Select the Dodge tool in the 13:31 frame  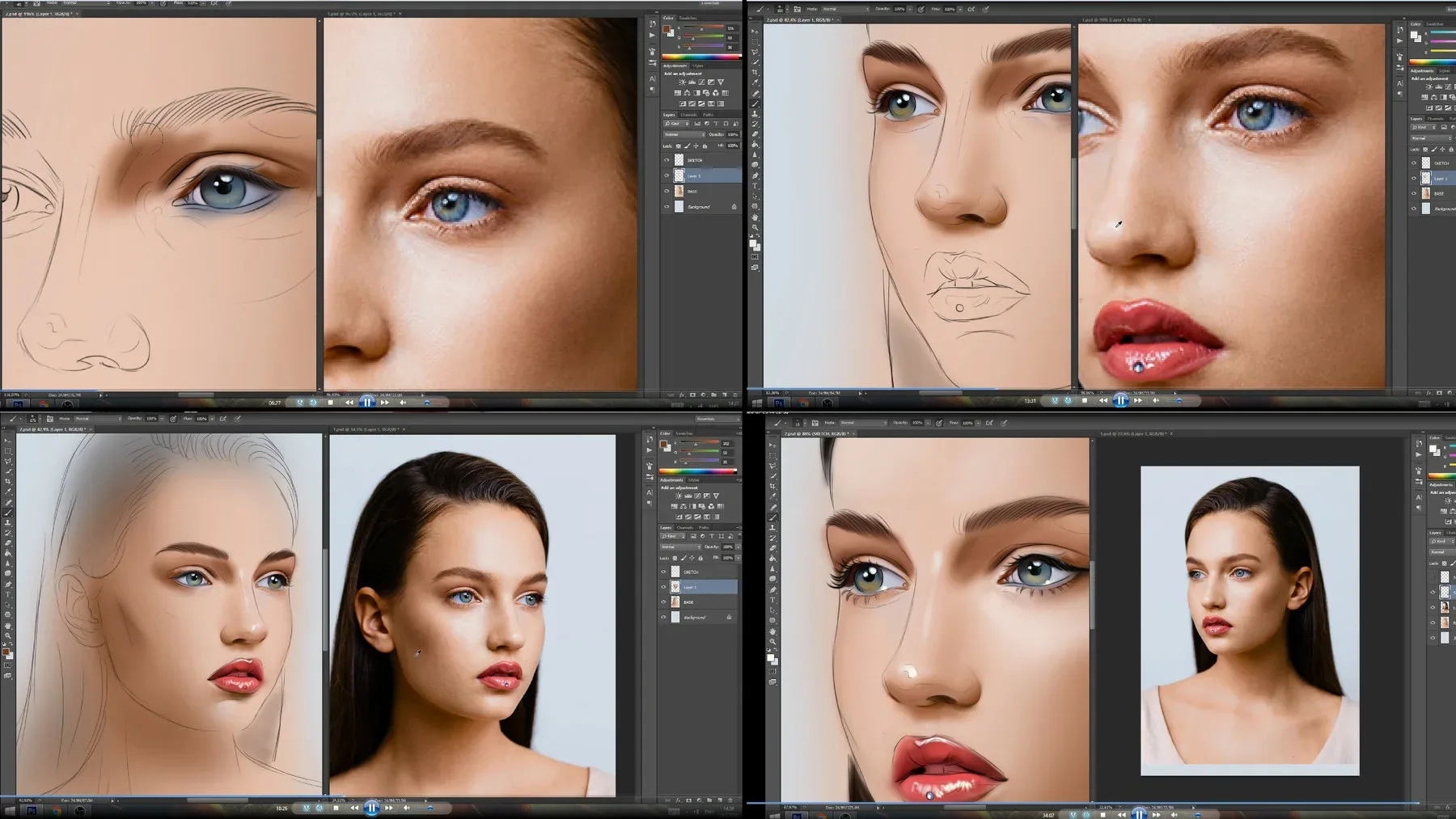[x=755, y=165]
